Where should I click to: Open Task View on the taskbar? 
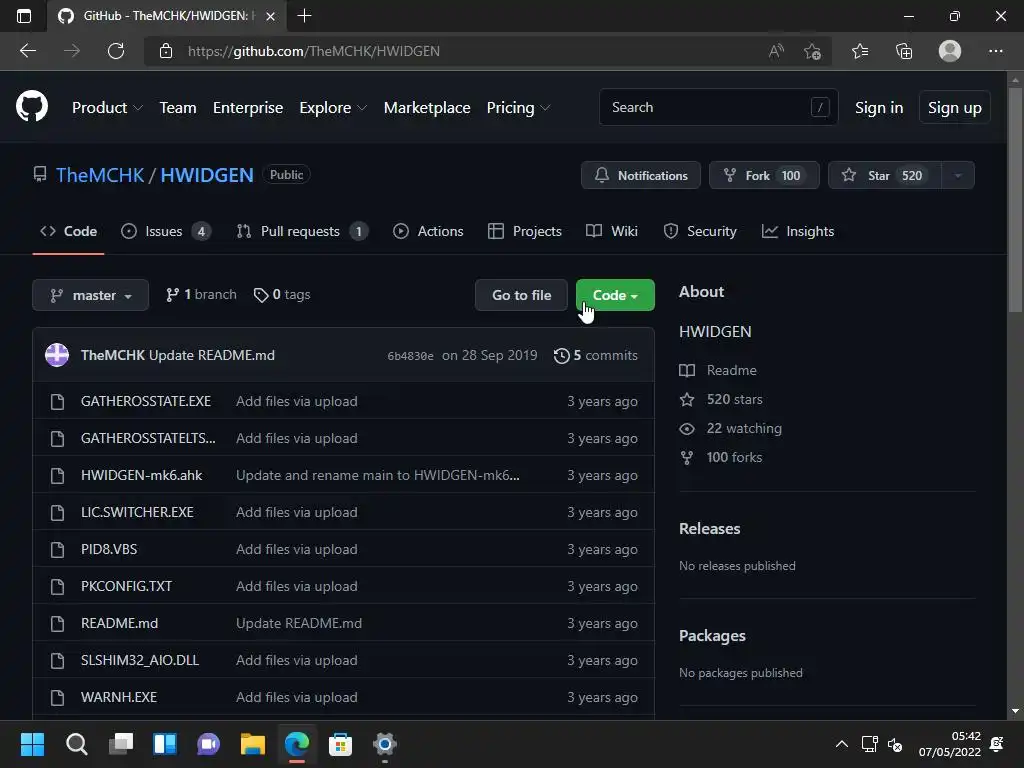coord(121,744)
